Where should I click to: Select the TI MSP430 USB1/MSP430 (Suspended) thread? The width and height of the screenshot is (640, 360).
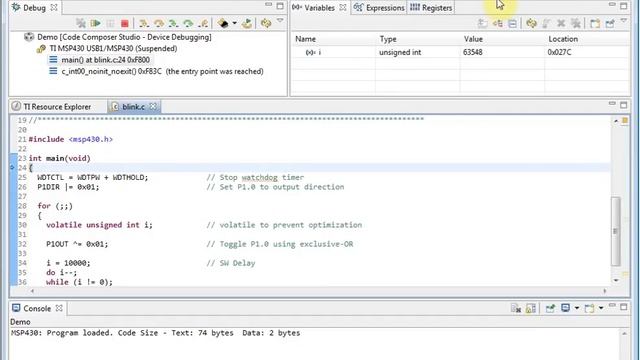click(x=113, y=49)
